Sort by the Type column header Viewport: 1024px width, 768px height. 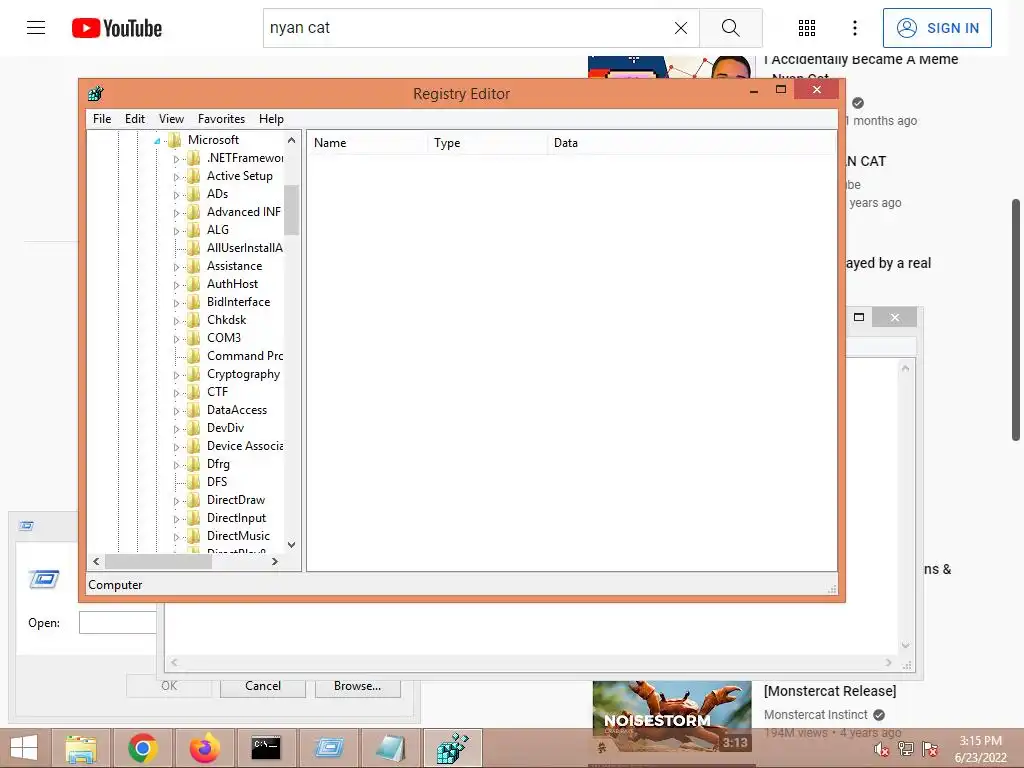488,143
